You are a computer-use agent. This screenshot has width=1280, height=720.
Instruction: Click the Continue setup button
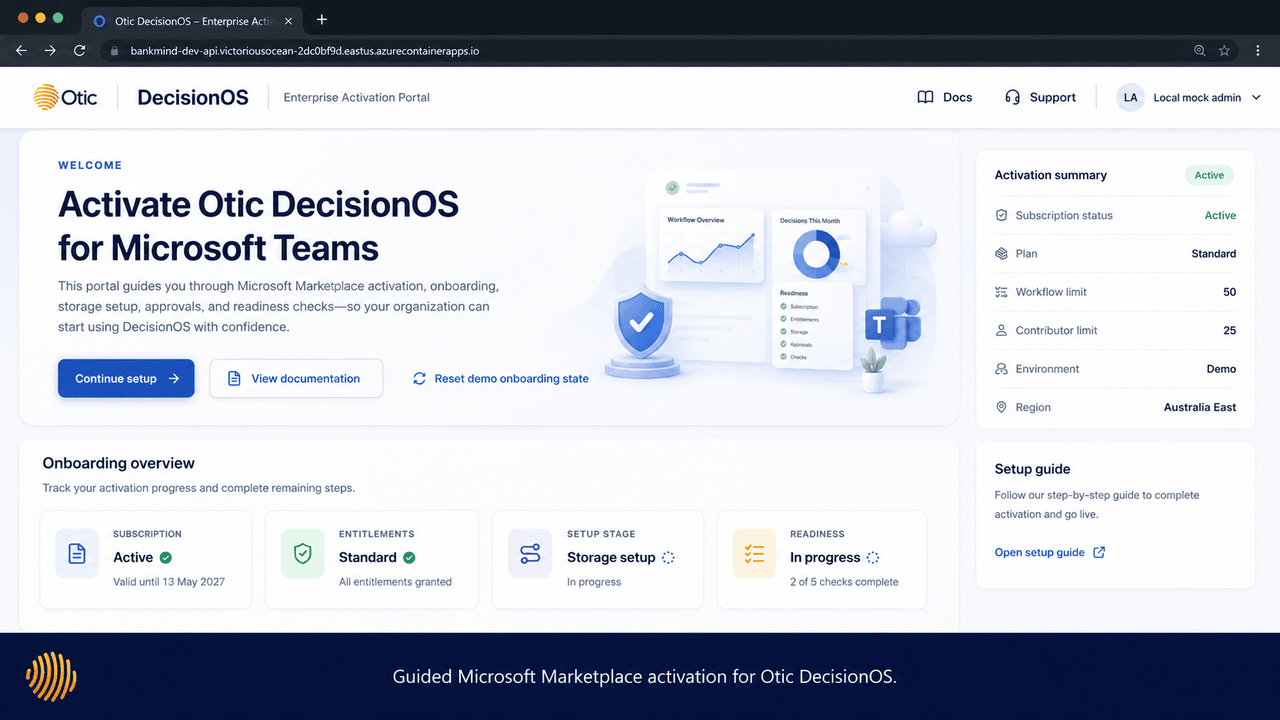point(126,378)
